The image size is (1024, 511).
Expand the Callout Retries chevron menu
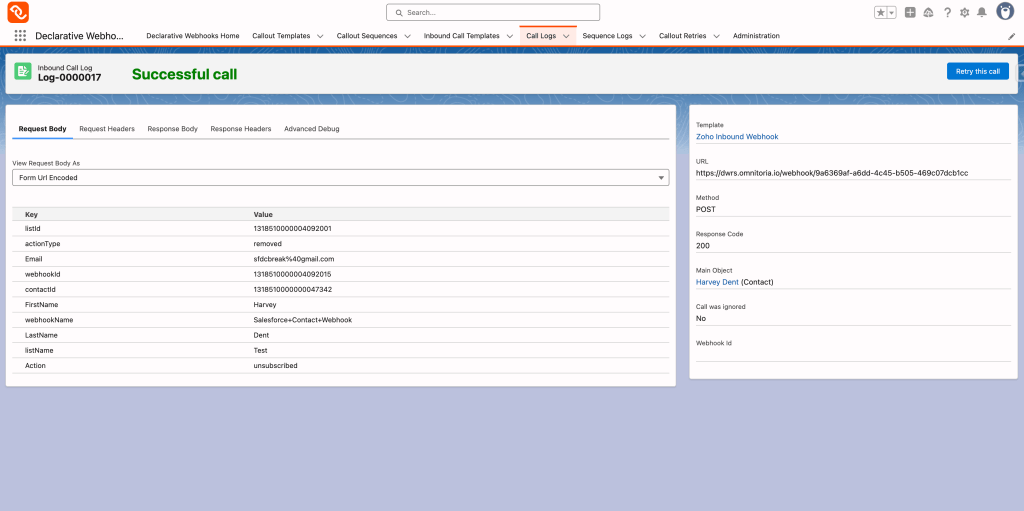pos(716,37)
